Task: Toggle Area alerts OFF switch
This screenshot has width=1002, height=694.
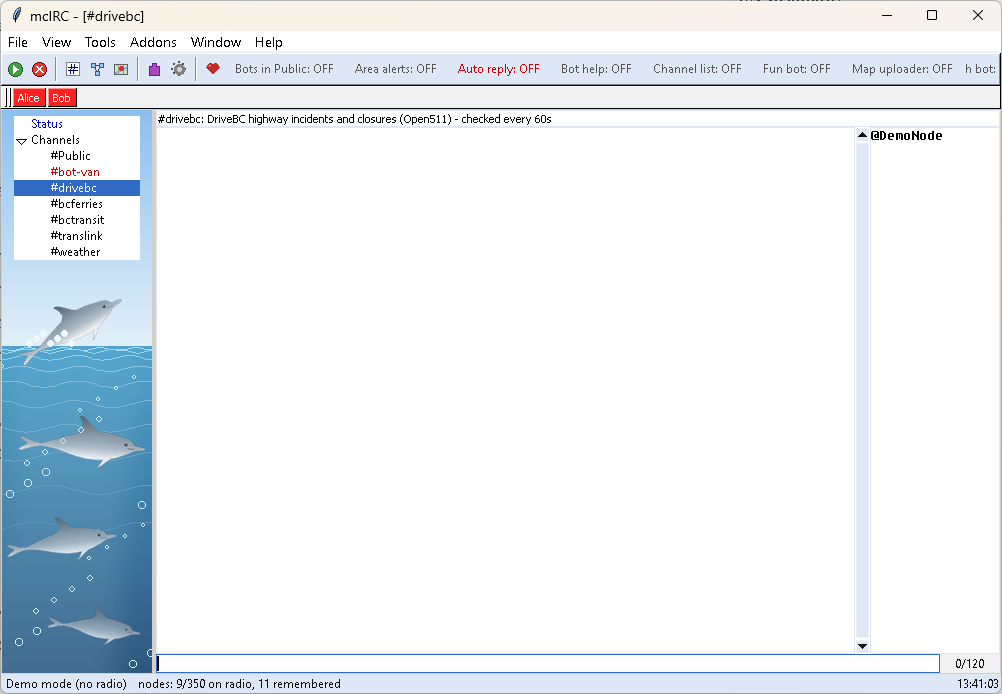Action: [396, 69]
